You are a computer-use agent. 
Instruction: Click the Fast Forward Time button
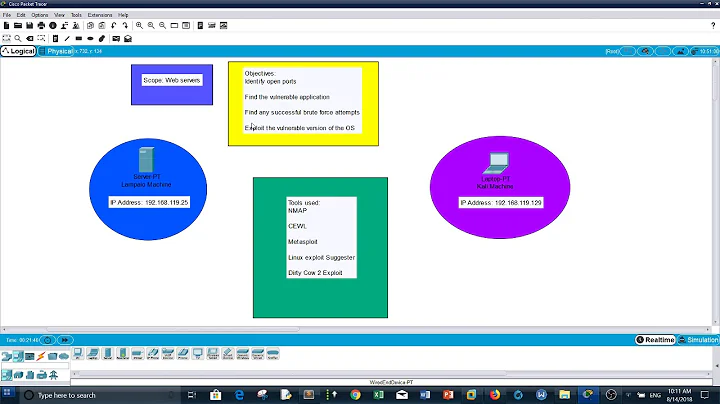pyautogui.click(x=65, y=340)
